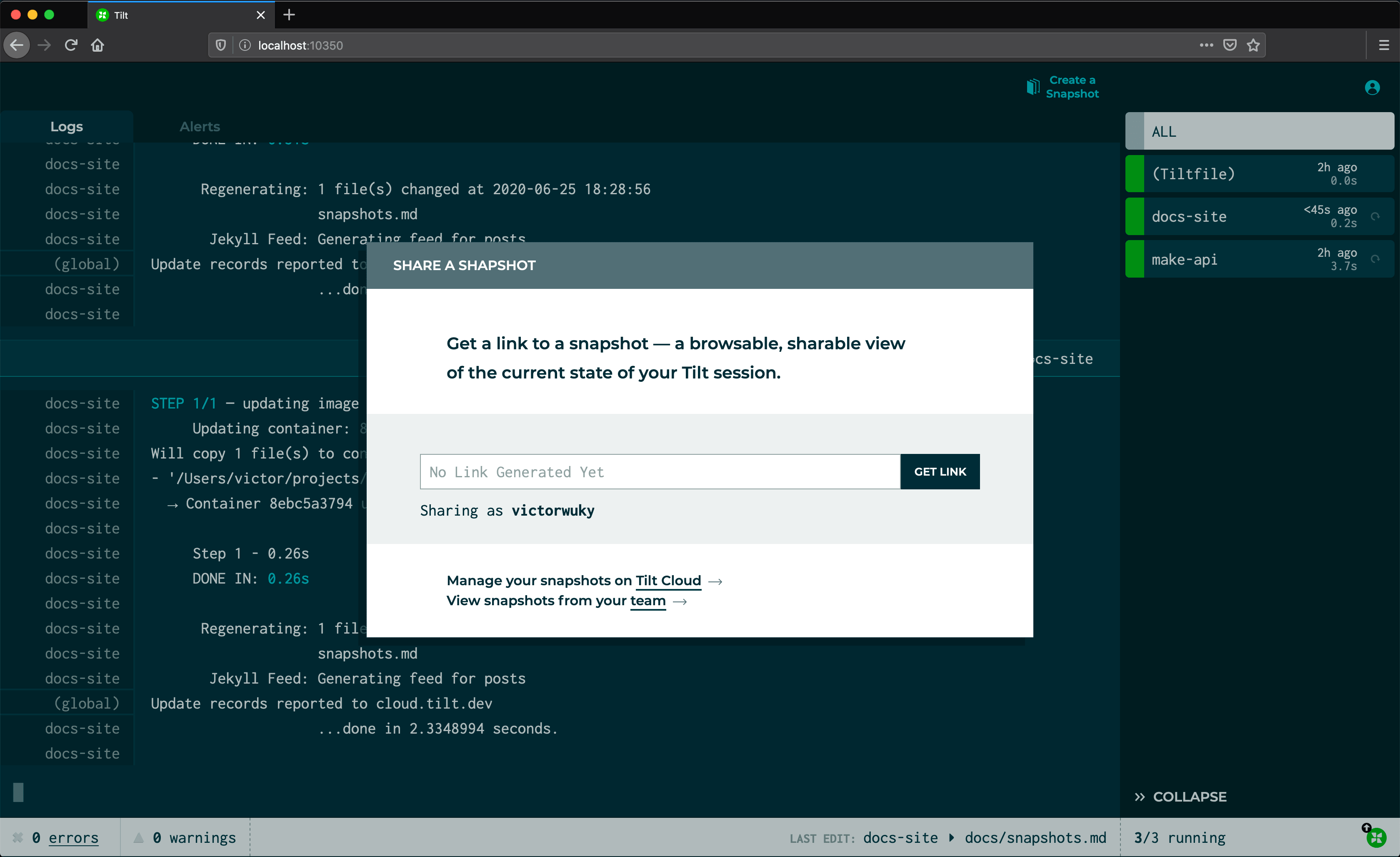This screenshot has height=857, width=1400.
Task: Click the errors X icon in status bar
Action: [18, 837]
